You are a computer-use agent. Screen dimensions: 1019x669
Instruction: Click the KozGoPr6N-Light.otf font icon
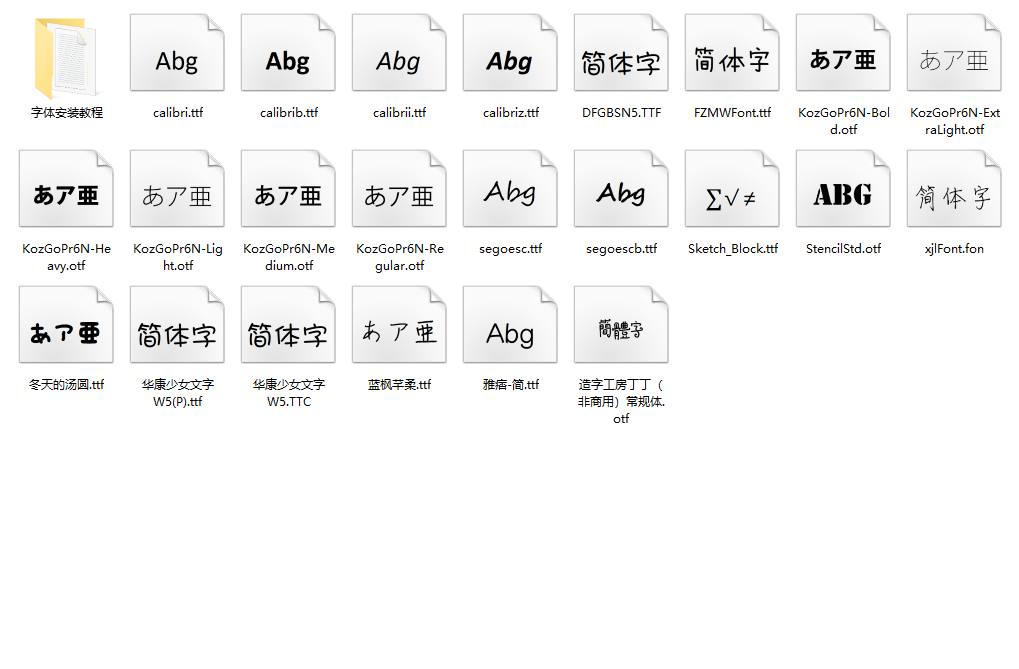click(x=177, y=189)
